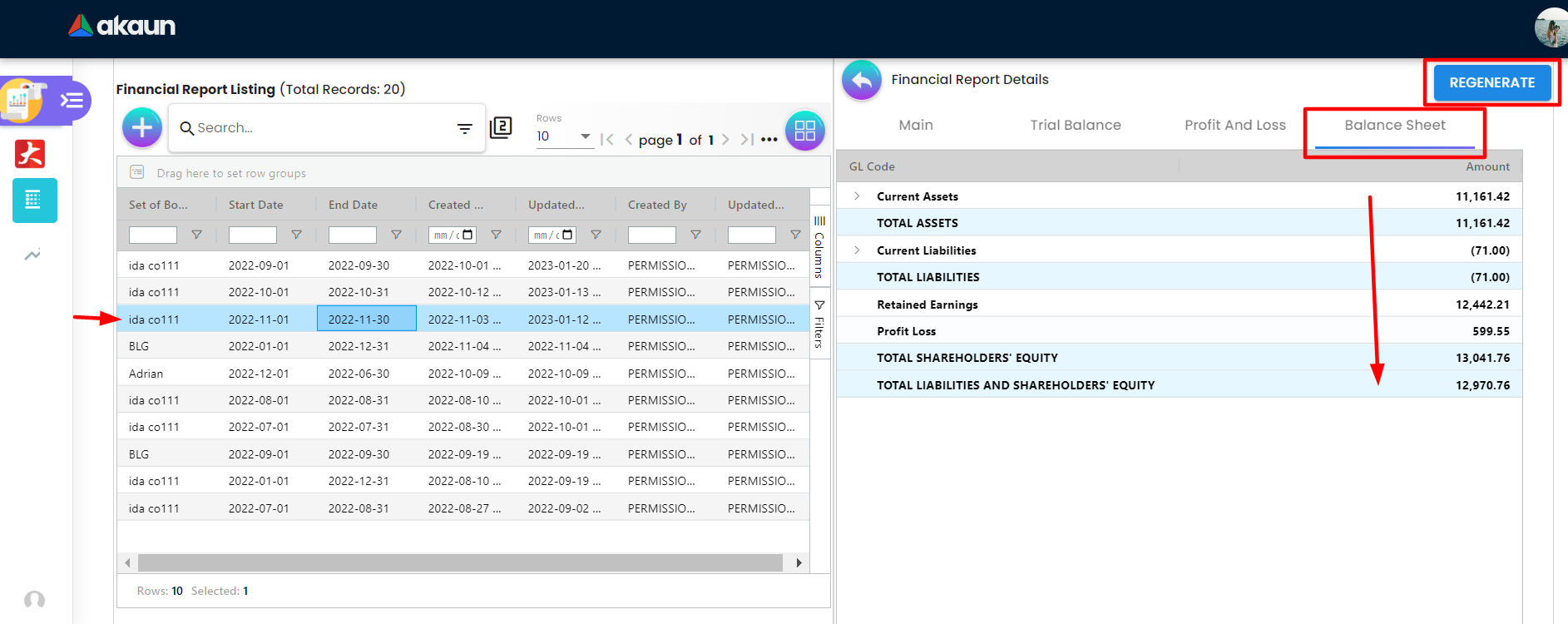Click the multi-page copy icon beside search
The image size is (1568, 624).
pos(501,127)
